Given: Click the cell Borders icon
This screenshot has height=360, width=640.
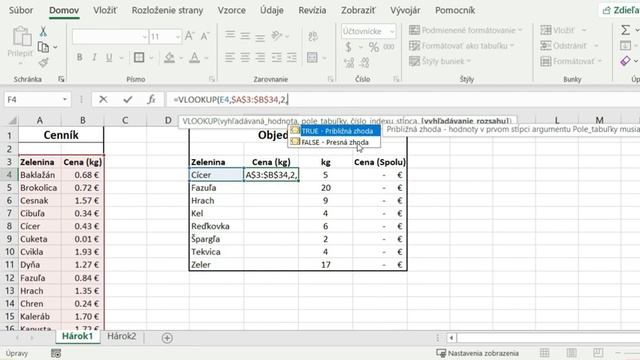Looking at the screenshot, I should point(139,58).
